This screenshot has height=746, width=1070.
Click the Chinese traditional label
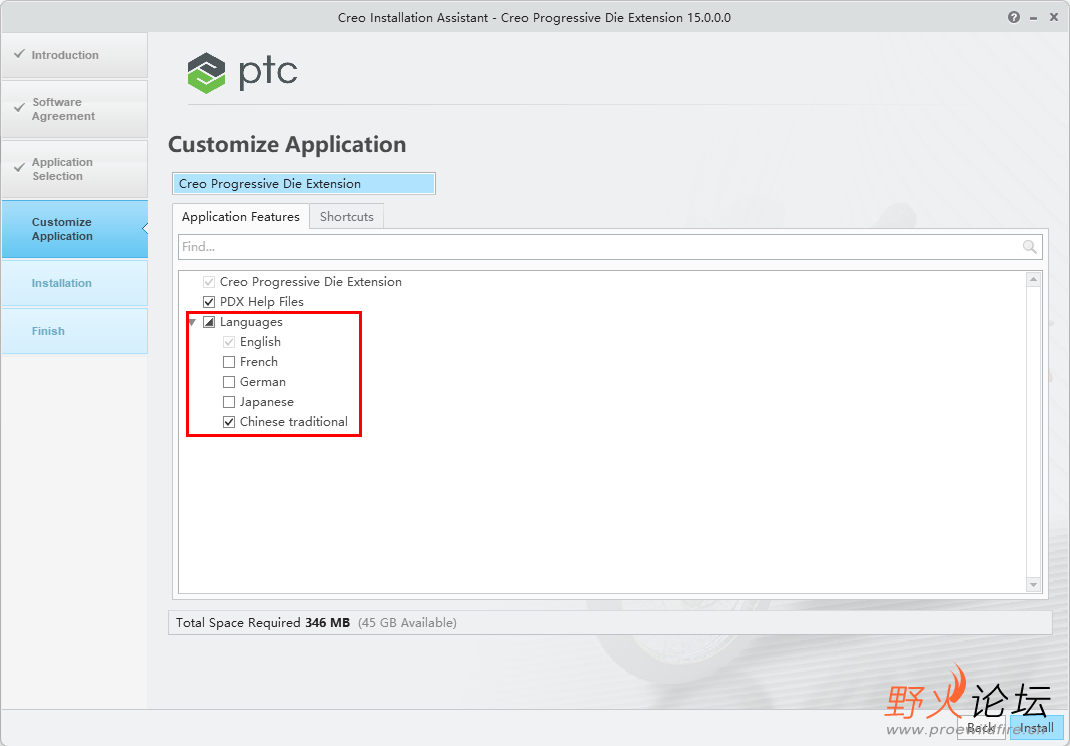(293, 422)
